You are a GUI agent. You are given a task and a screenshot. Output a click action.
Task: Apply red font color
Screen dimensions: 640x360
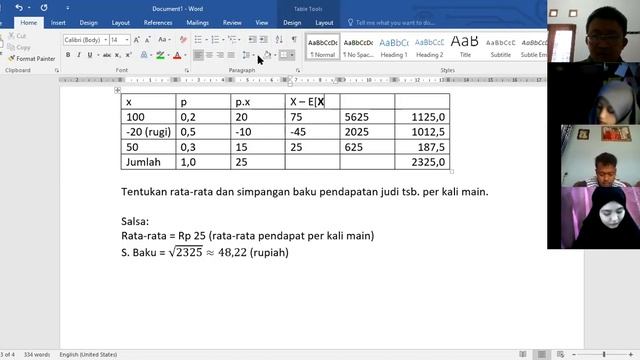(x=177, y=55)
